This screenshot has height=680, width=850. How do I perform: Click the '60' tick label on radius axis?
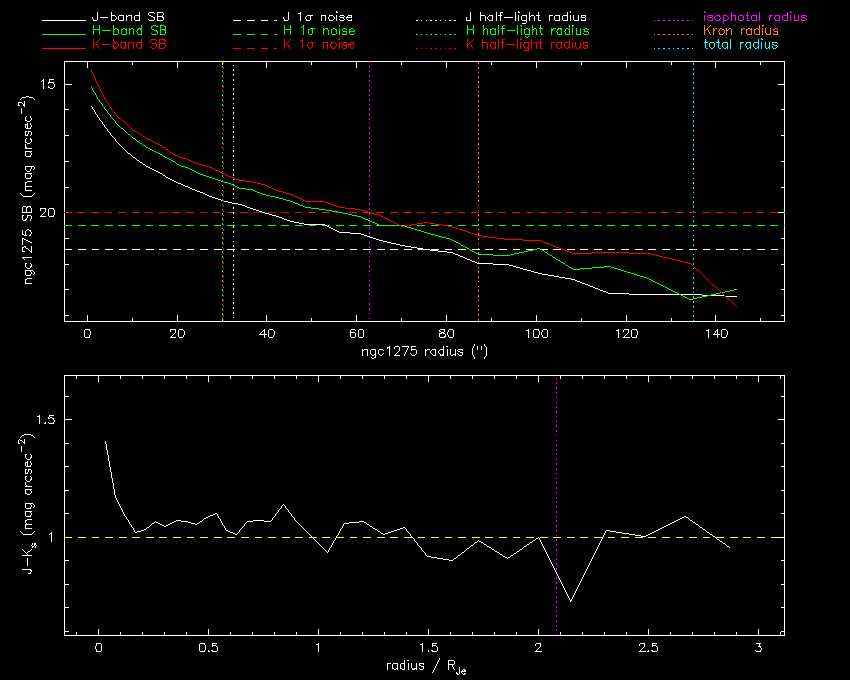click(357, 334)
